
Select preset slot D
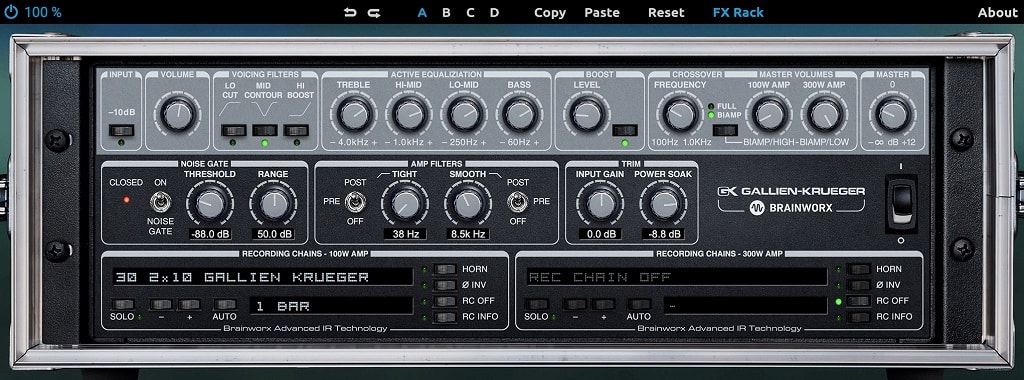[x=494, y=12]
